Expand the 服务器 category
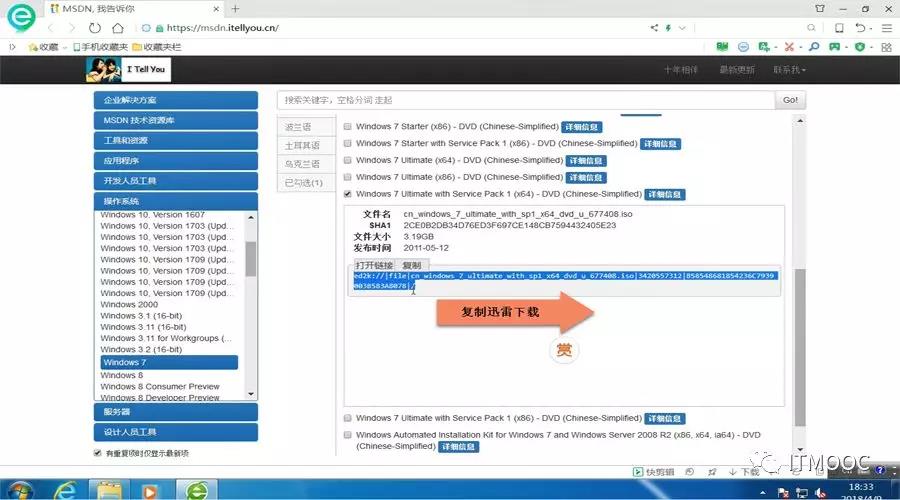This screenshot has width=900, height=500. pos(176,412)
